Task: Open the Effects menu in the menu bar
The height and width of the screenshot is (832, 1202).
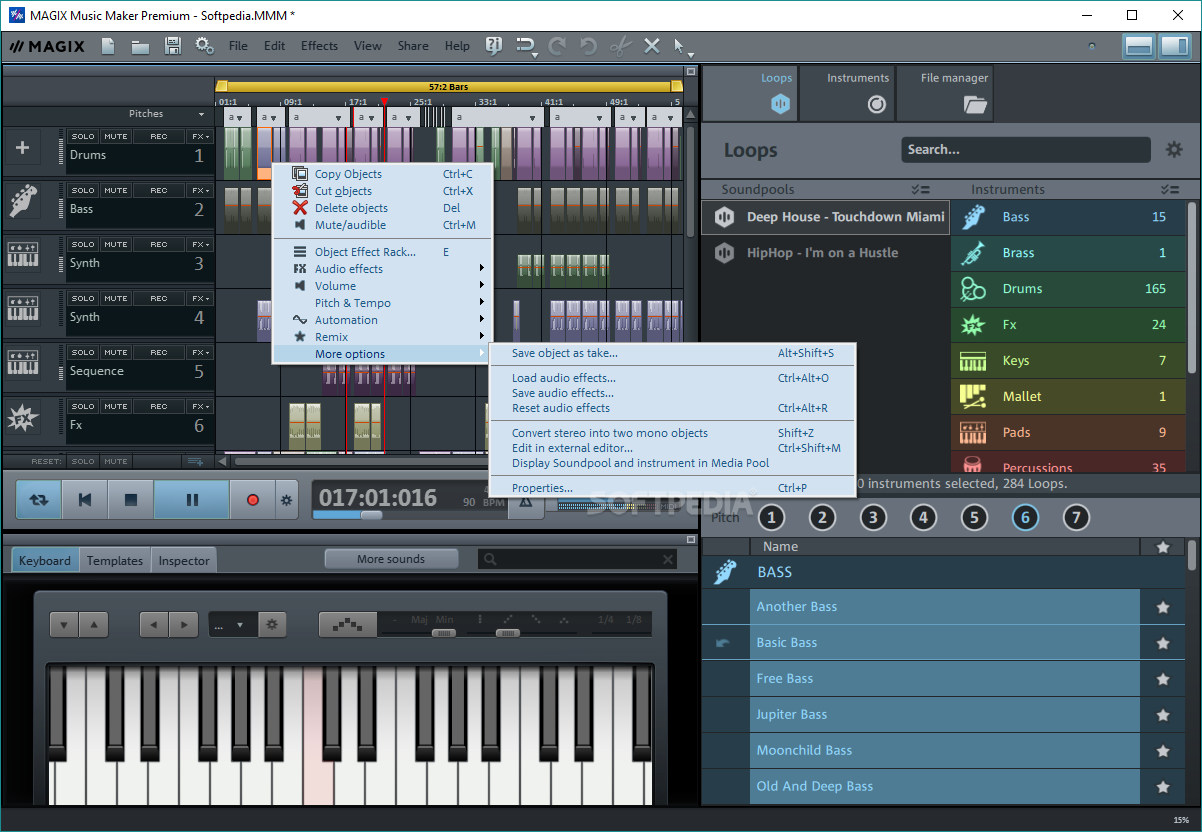Action: (x=319, y=46)
